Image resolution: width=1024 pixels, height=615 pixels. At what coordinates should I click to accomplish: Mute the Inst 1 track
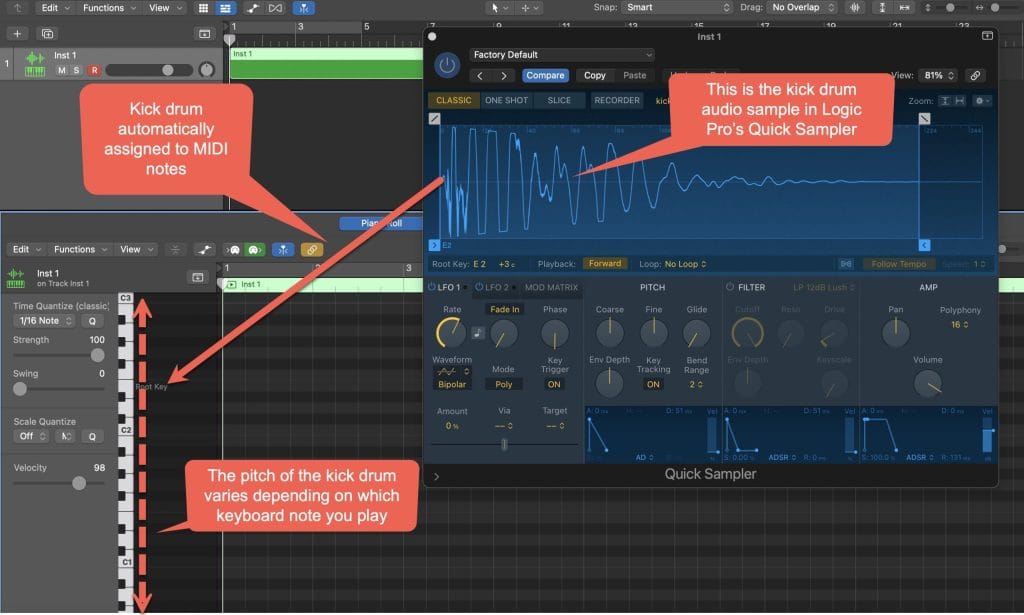click(62, 70)
